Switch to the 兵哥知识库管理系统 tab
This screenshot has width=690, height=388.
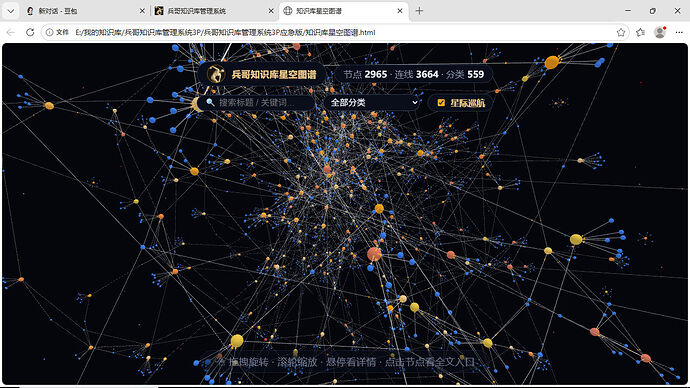tap(196, 11)
